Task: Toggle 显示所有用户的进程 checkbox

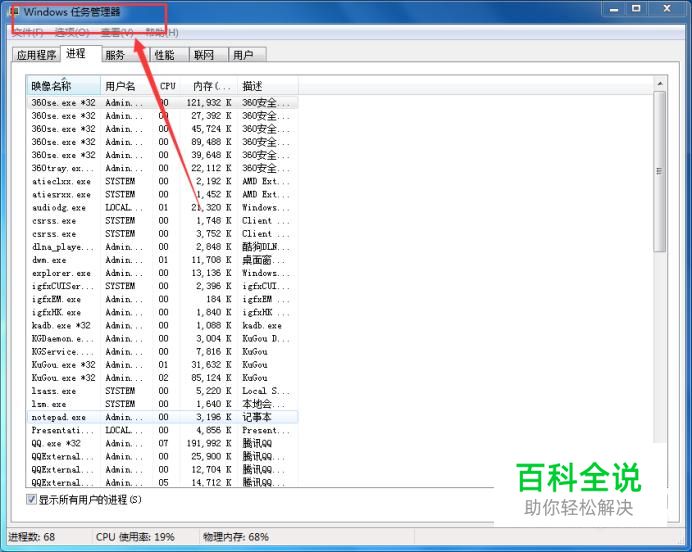Action: click(x=31, y=499)
